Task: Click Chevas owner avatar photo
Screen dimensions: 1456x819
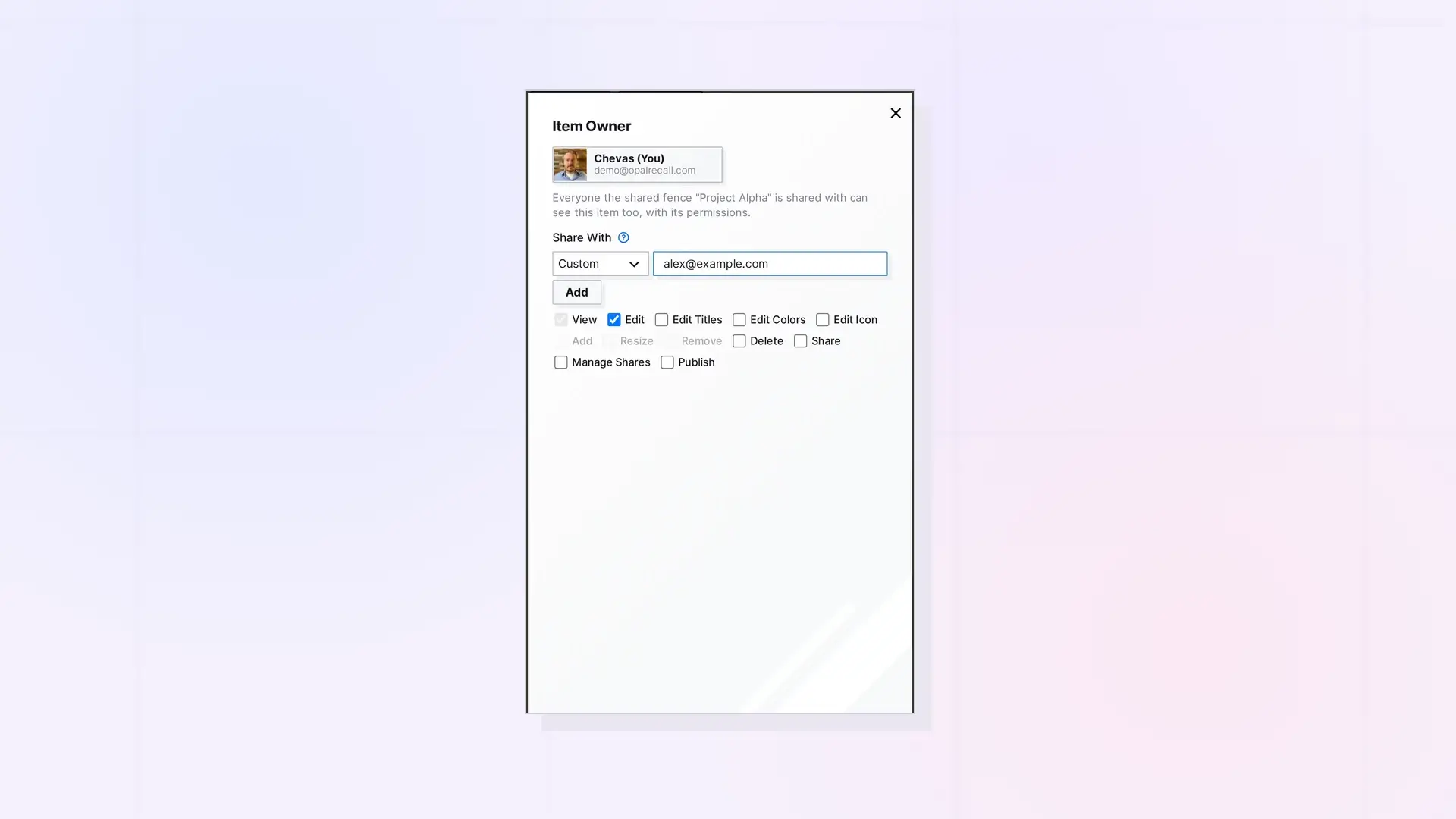Action: [x=570, y=165]
